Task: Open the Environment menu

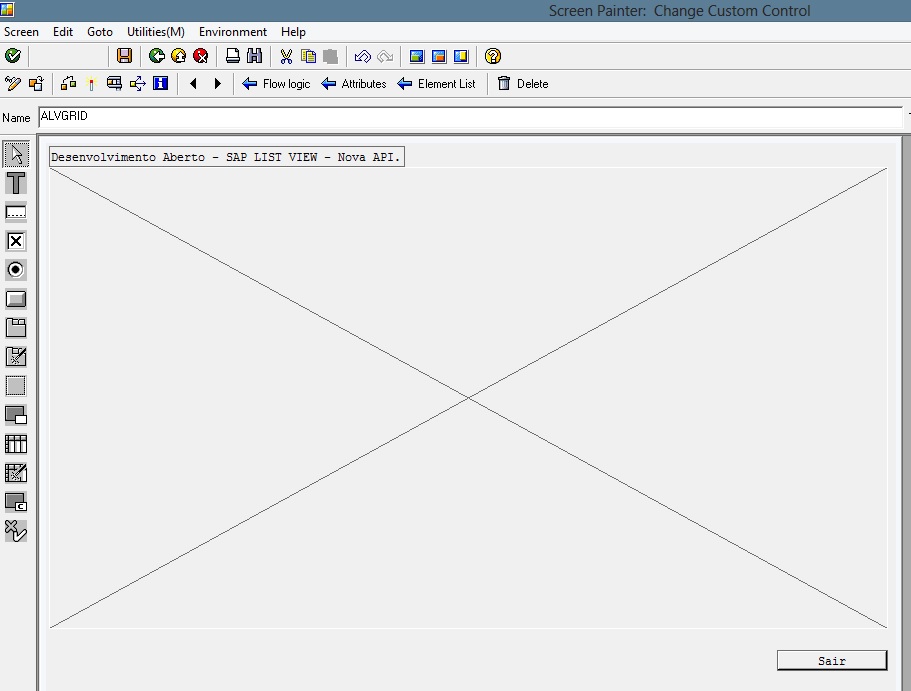Action: (233, 32)
